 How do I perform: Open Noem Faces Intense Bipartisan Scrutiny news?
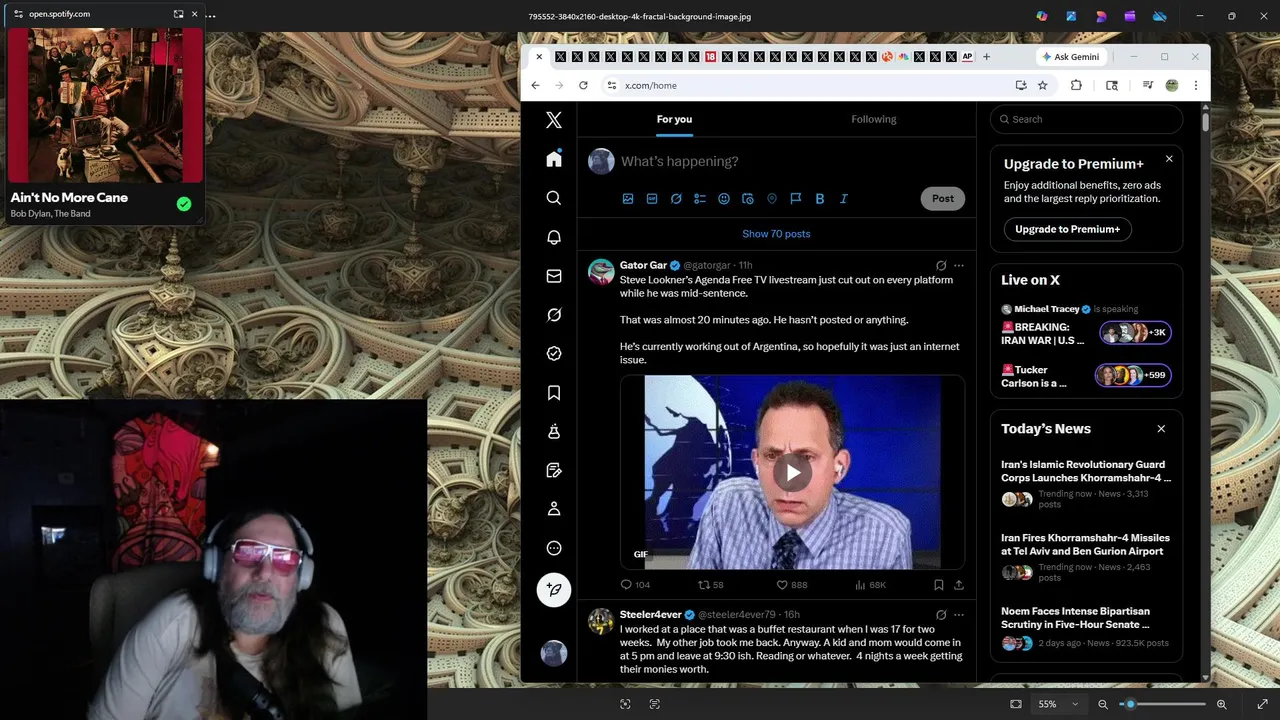point(1086,627)
